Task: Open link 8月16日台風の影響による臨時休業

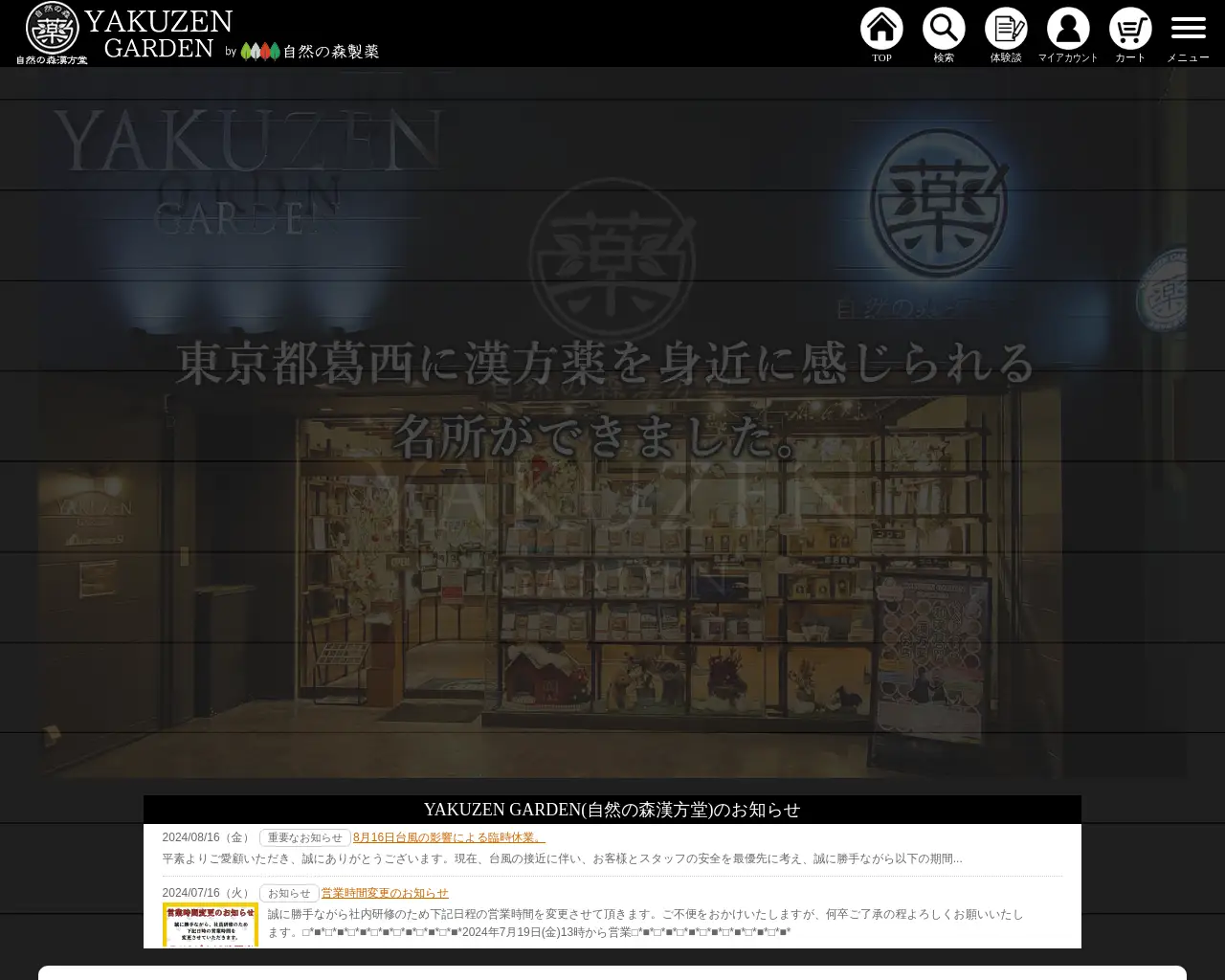Action: coord(449,837)
